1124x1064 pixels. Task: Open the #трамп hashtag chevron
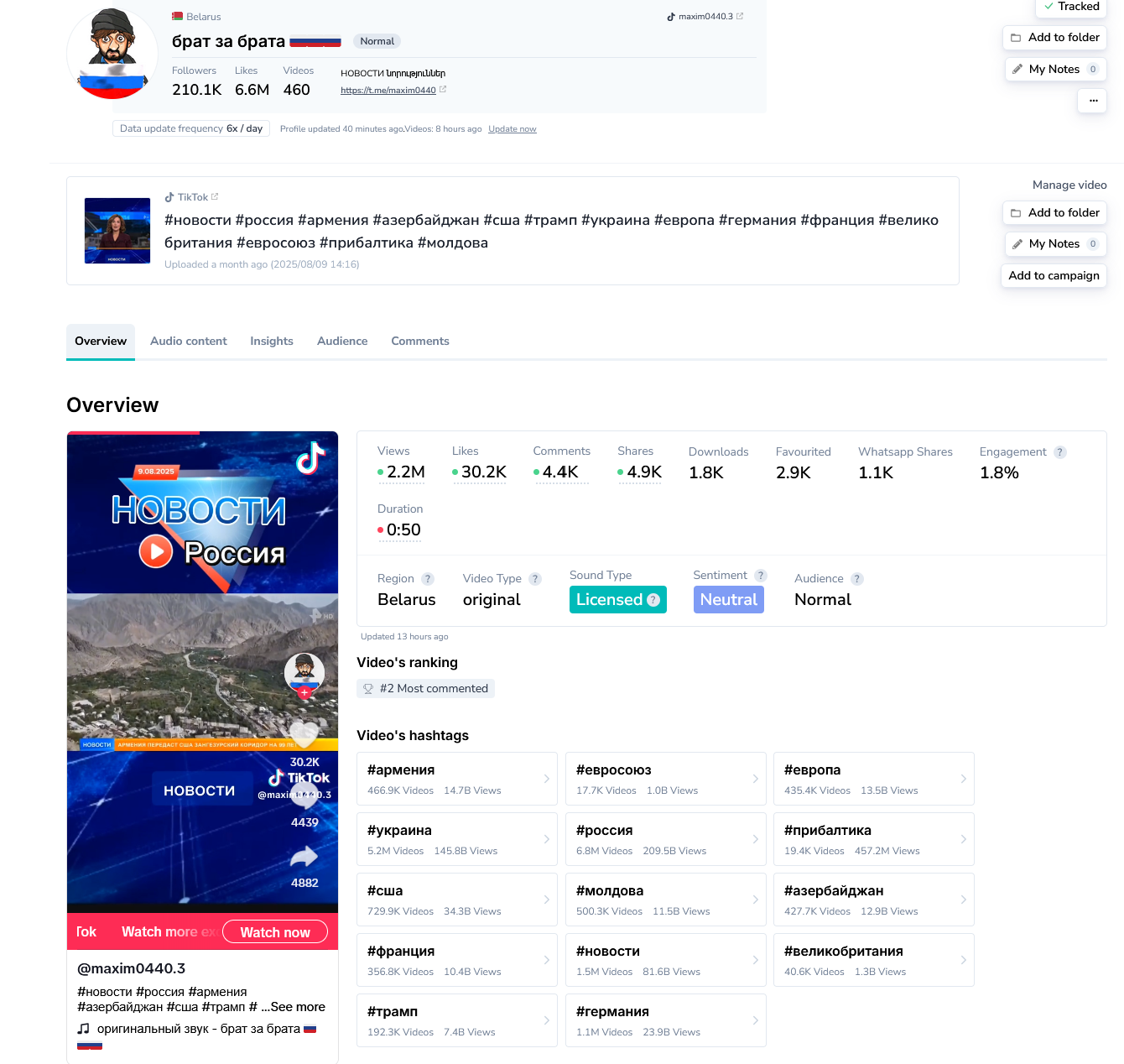(547, 1020)
